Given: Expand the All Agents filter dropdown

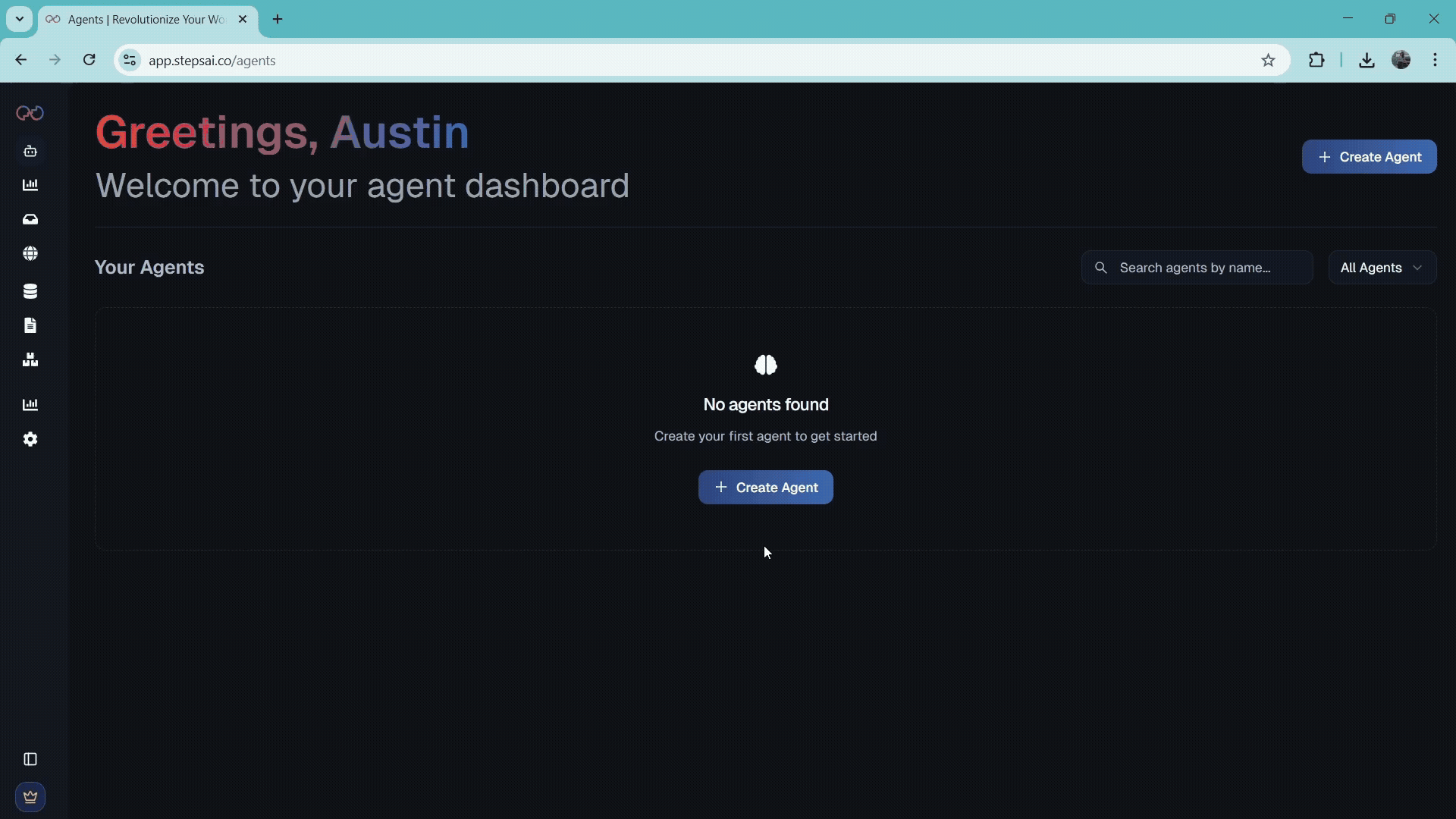Looking at the screenshot, I should click(1382, 268).
